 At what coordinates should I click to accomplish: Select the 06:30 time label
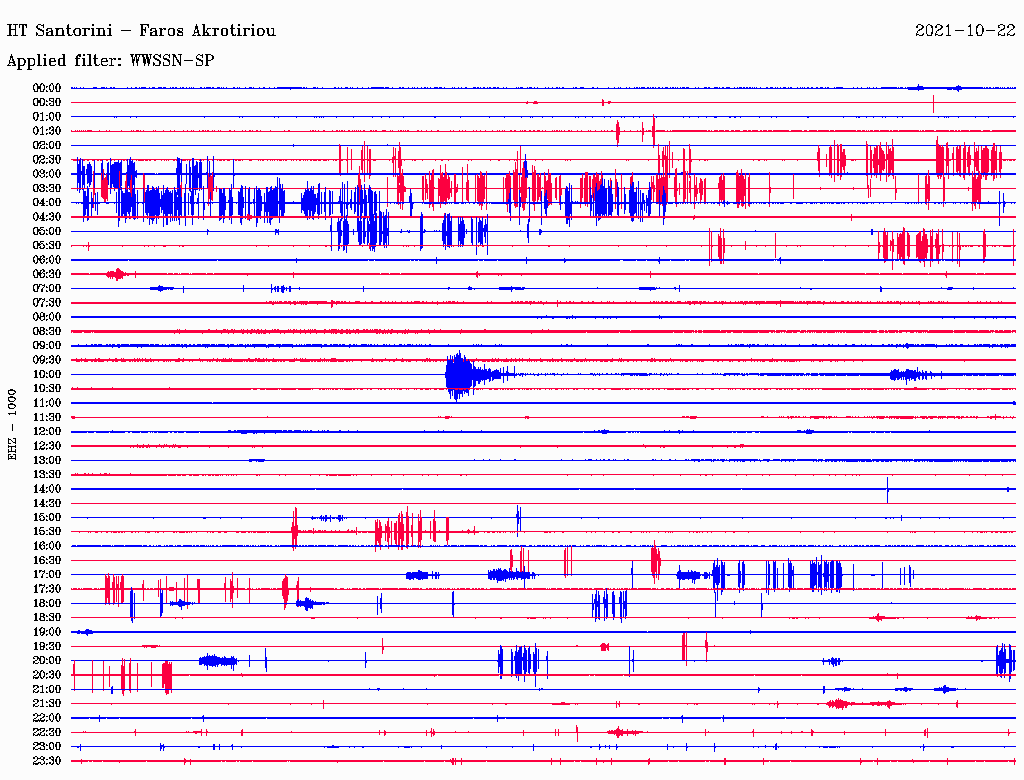pyautogui.click(x=47, y=274)
